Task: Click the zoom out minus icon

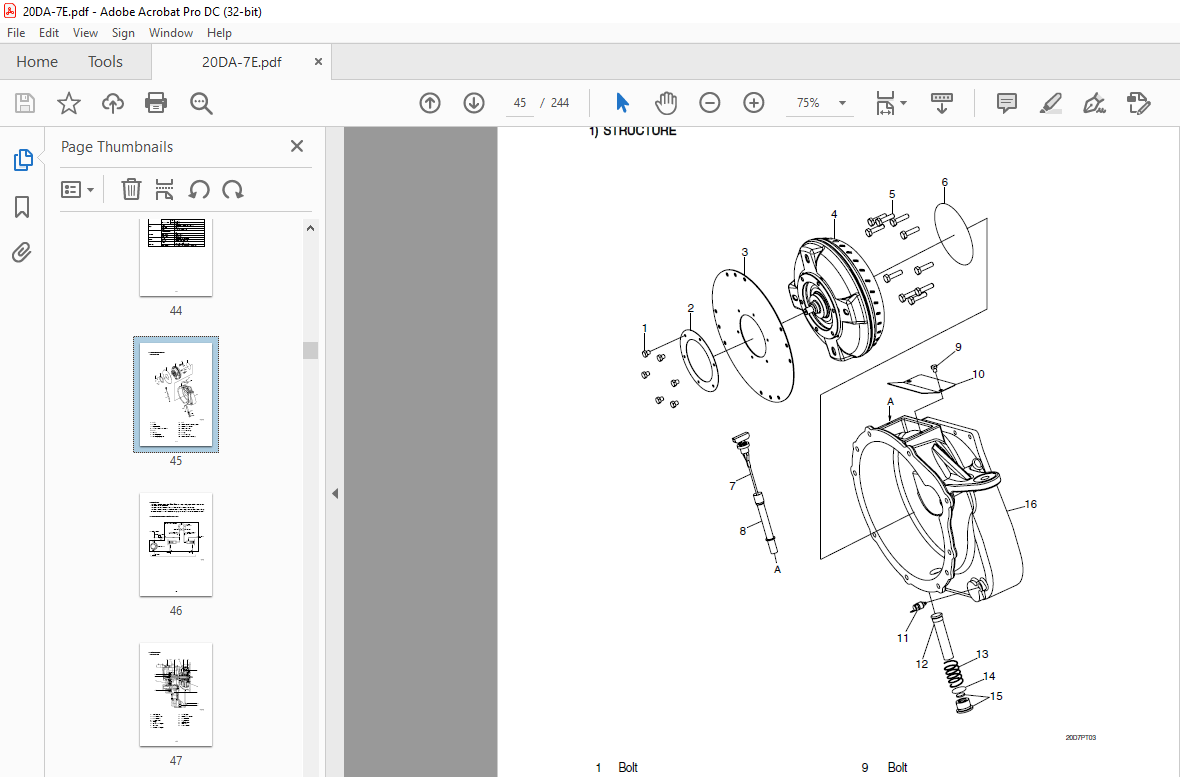Action: click(x=710, y=103)
